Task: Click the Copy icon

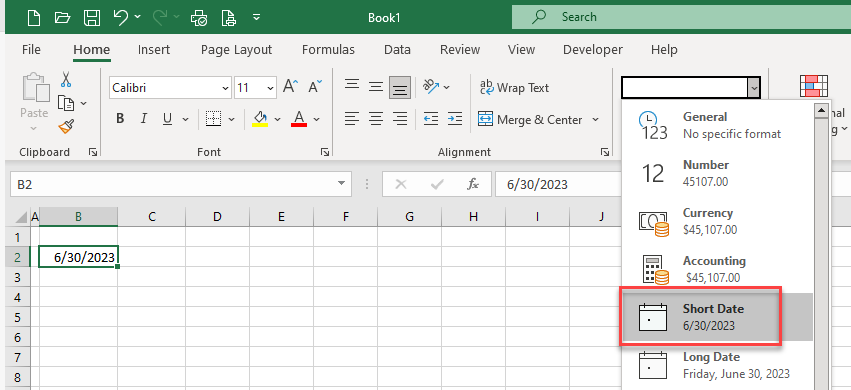Action: [66, 103]
